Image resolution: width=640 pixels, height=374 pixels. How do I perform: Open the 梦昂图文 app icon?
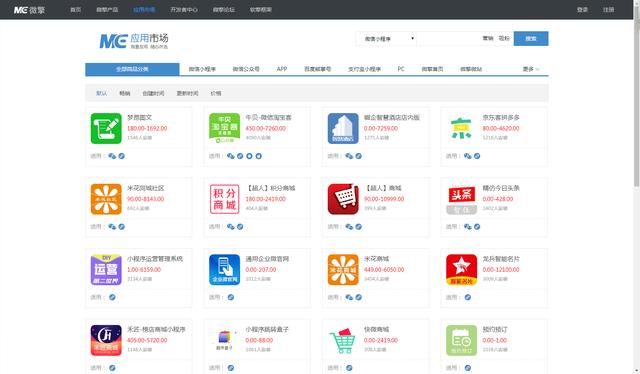pyautogui.click(x=106, y=129)
